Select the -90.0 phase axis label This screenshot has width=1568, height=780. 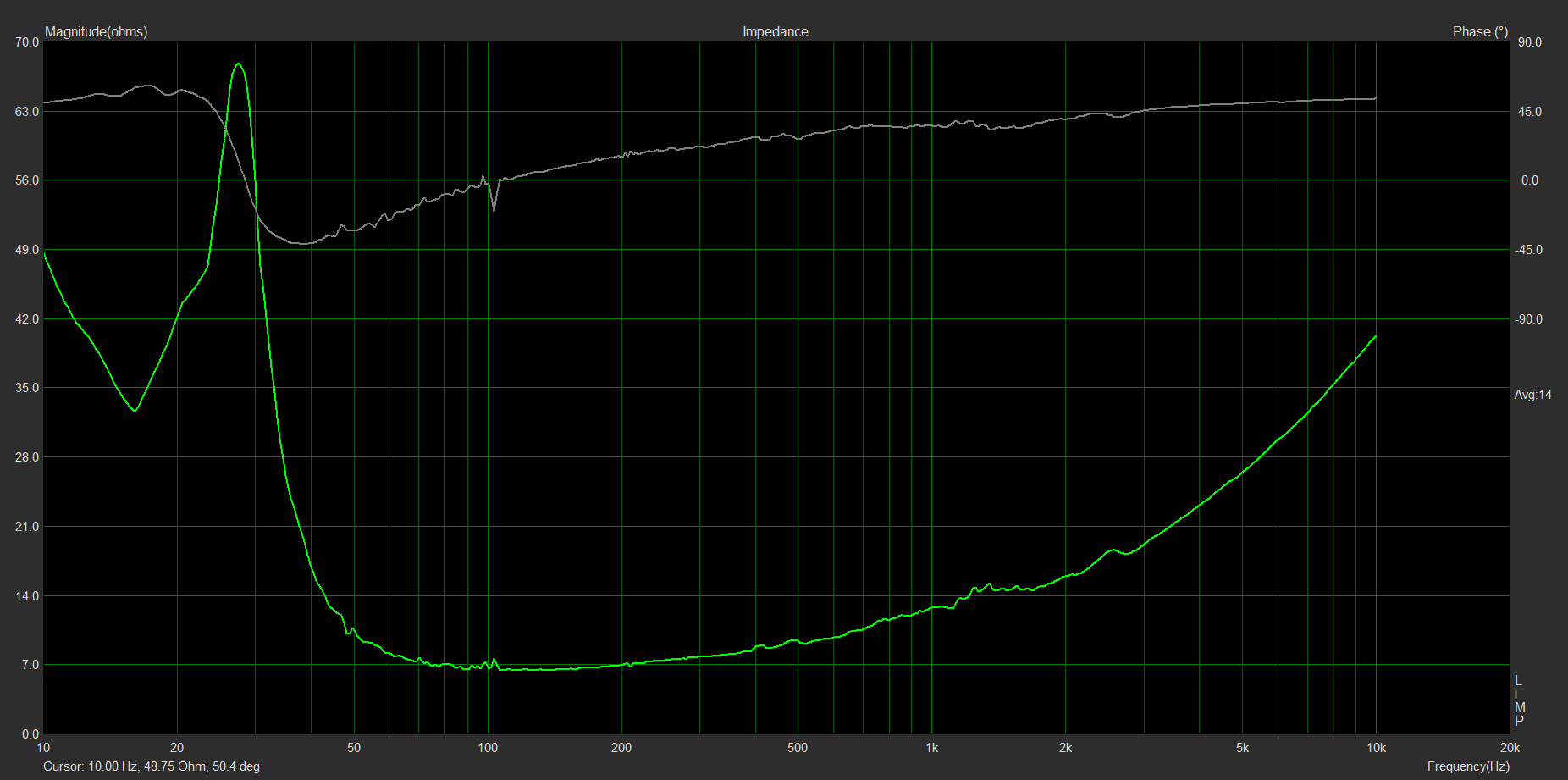pyautogui.click(x=1528, y=319)
